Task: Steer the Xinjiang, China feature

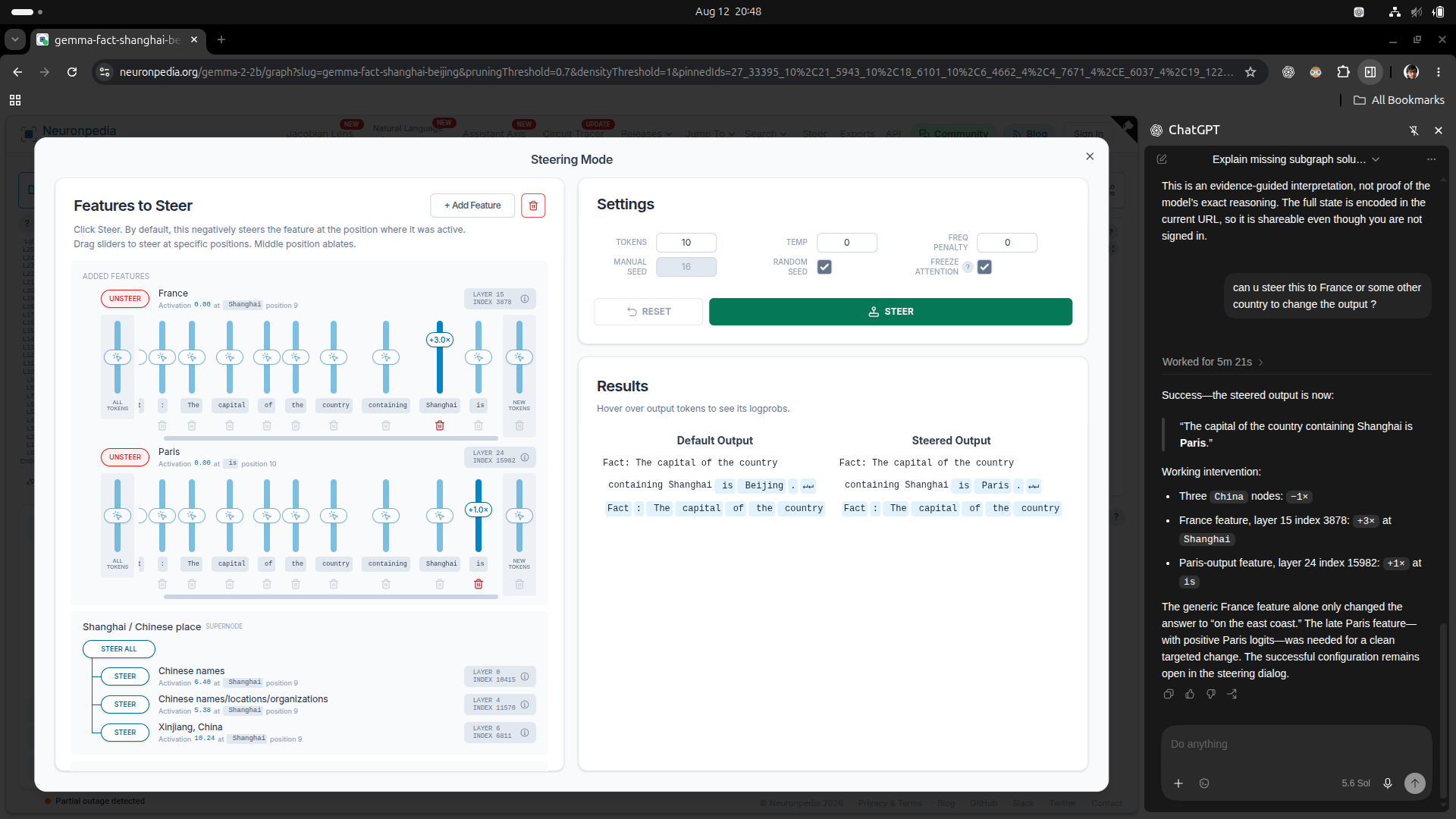Action: click(x=125, y=733)
